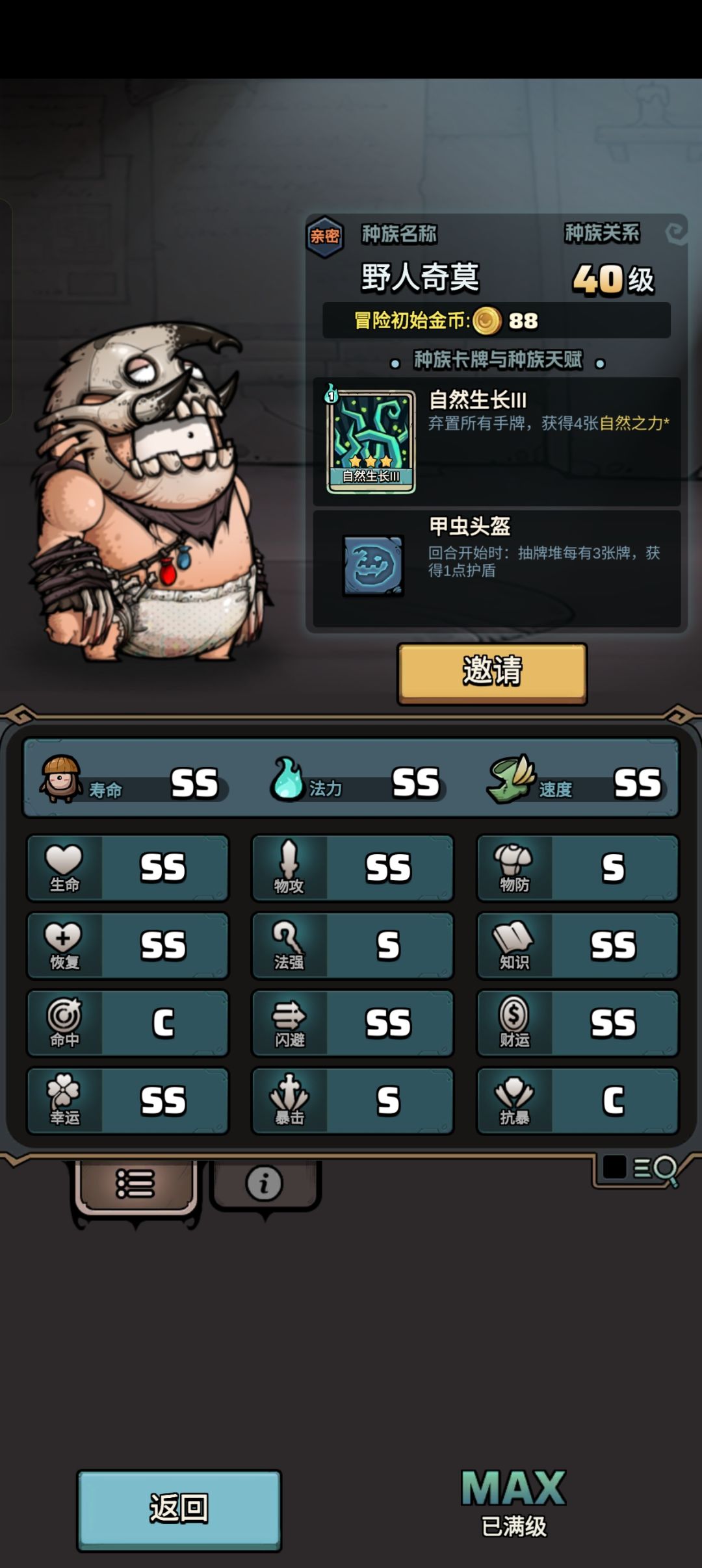702x1568 pixels.
Task: Tap the 物攻 sword stat
Action: click(353, 868)
